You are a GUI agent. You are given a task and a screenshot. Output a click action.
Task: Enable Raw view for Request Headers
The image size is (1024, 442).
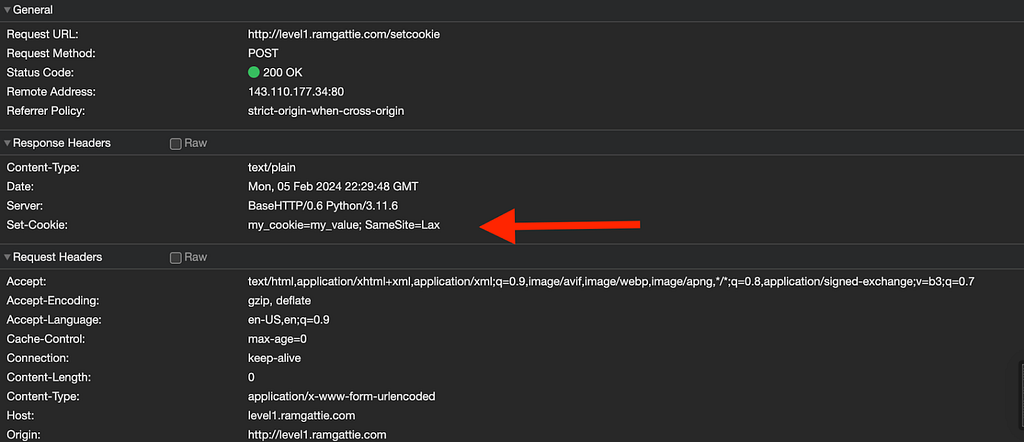click(176, 258)
